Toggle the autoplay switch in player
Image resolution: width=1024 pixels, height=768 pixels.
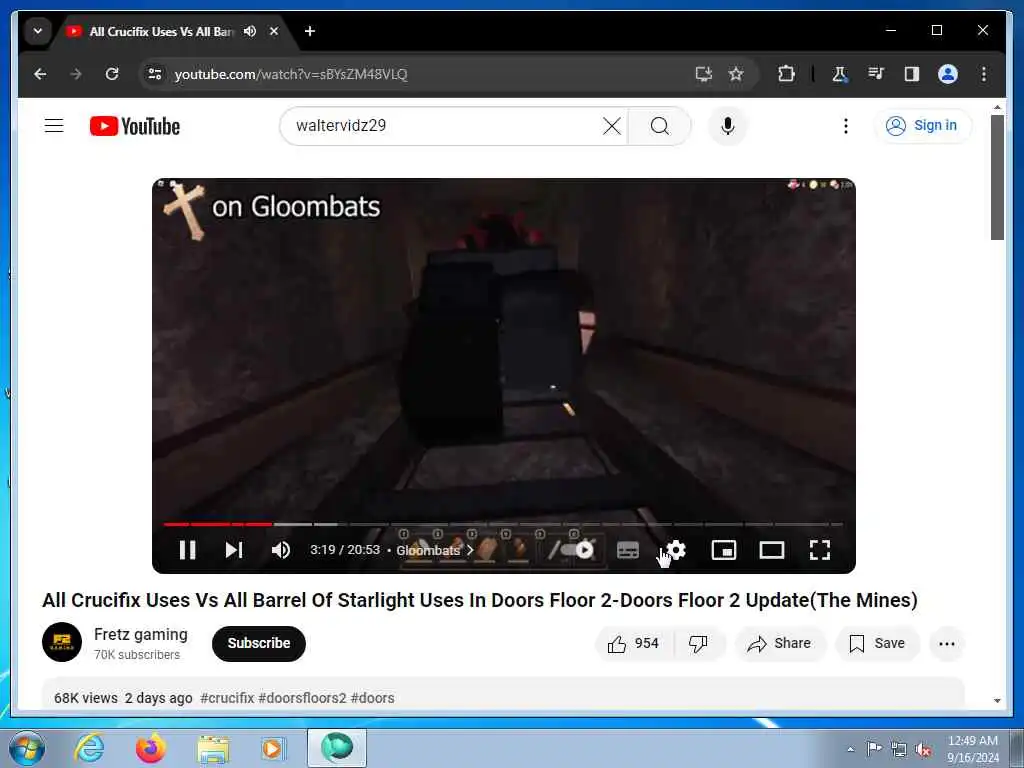coord(576,550)
